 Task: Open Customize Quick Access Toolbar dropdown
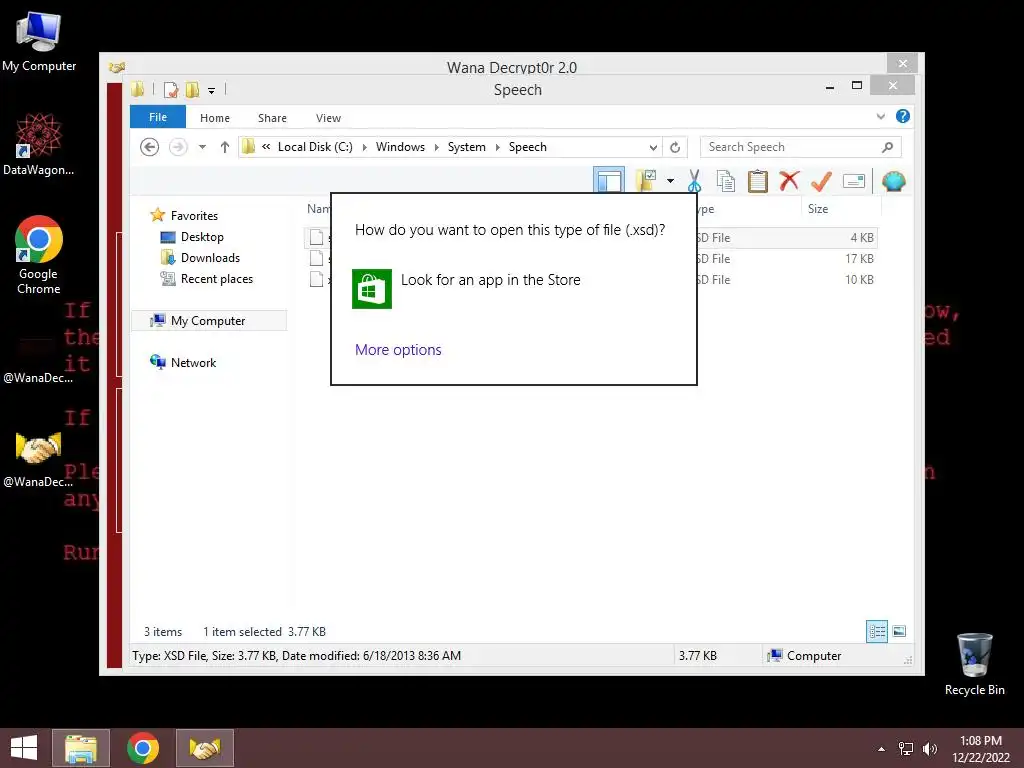[x=211, y=91]
